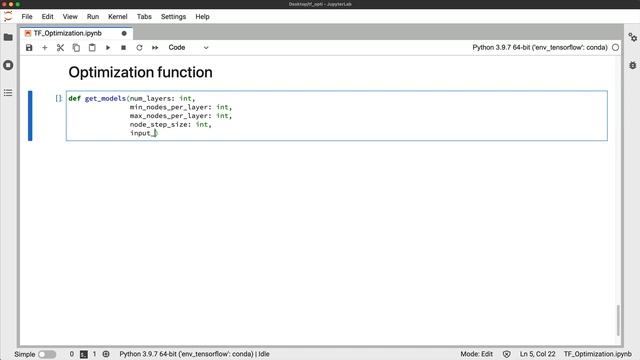Open the File menu
640x360 pixels.
pos(27,17)
